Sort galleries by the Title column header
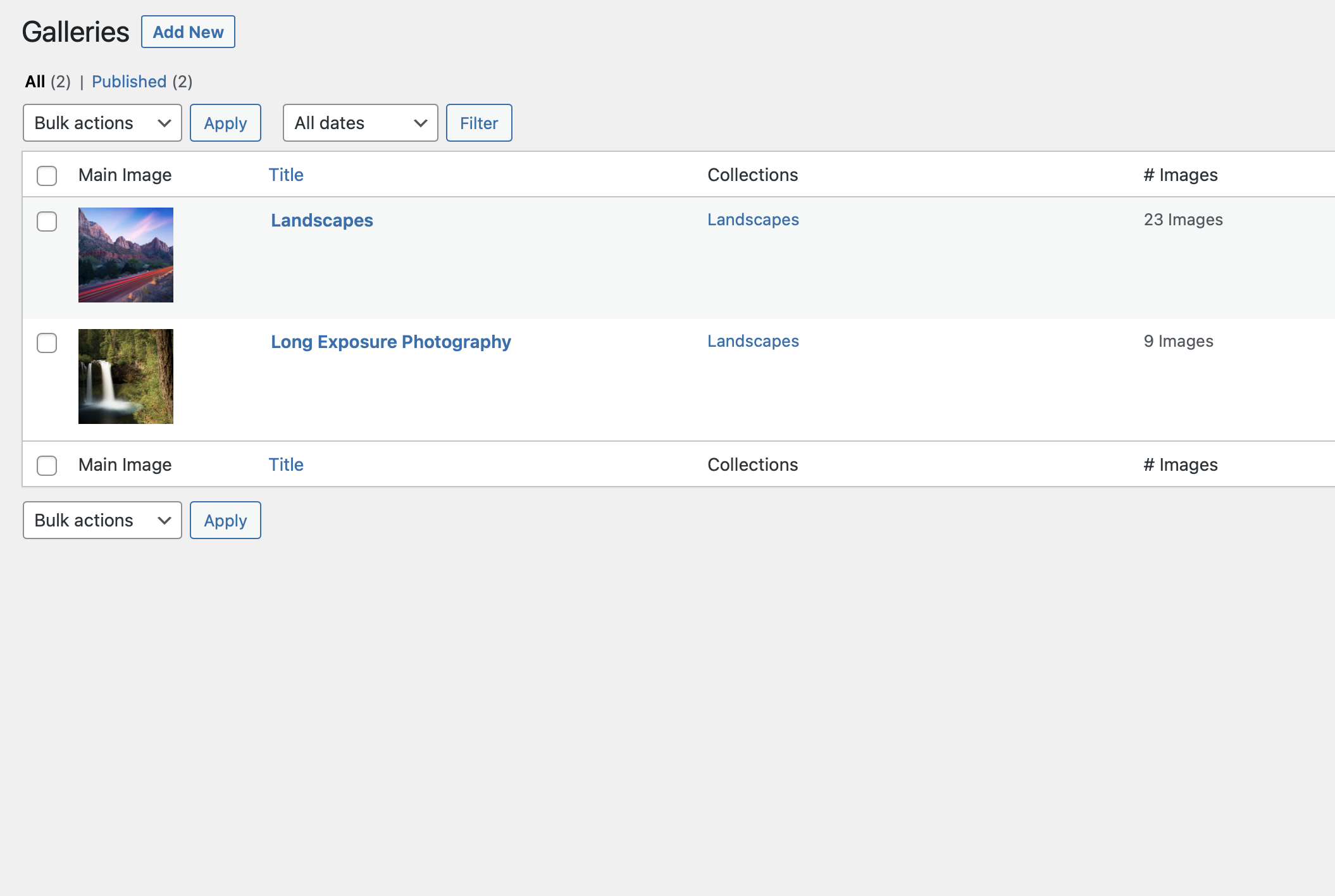This screenshot has height=896, width=1335. pos(286,175)
